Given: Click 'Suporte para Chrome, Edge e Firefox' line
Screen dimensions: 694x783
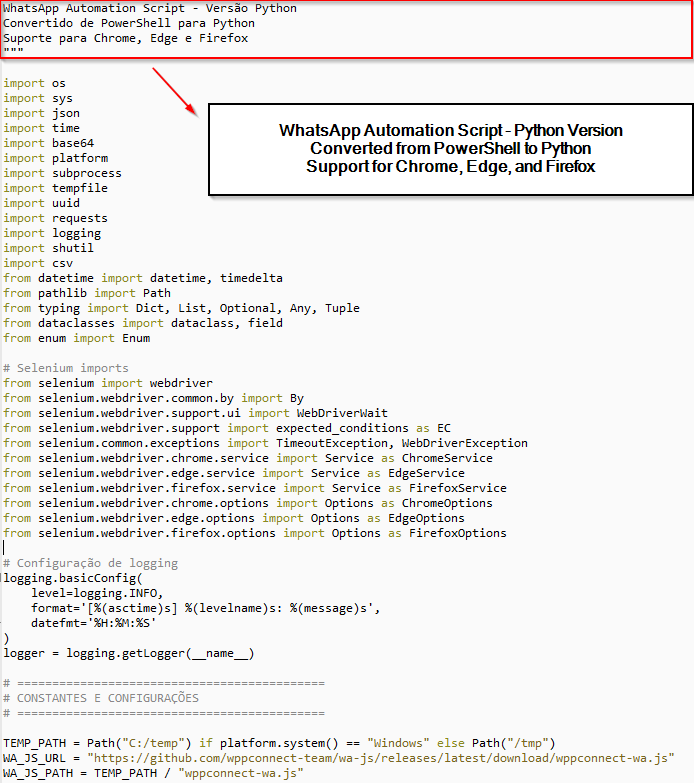Looking at the screenshot, I should coord(125,38).
